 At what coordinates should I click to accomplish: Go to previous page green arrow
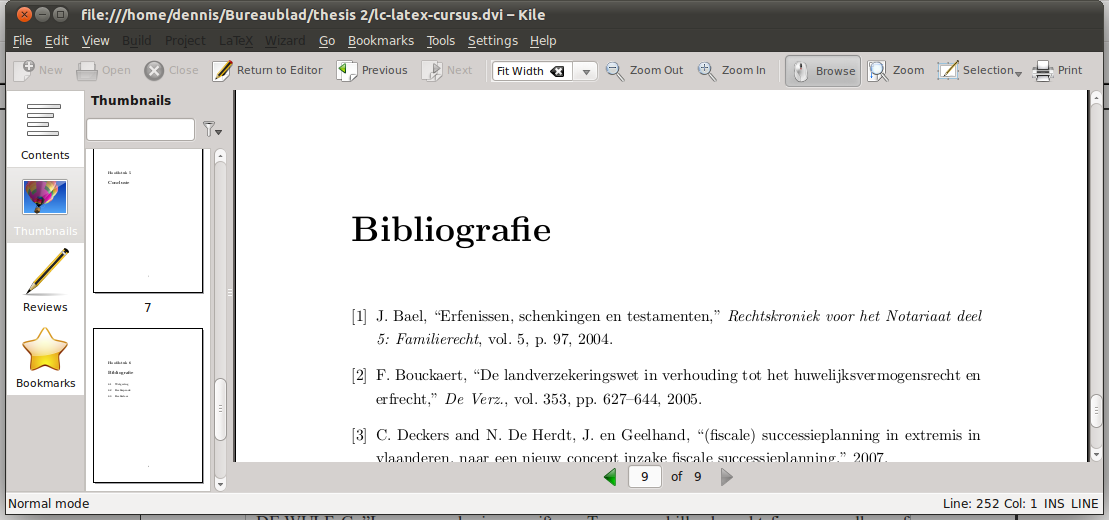(x=610, y=477)
